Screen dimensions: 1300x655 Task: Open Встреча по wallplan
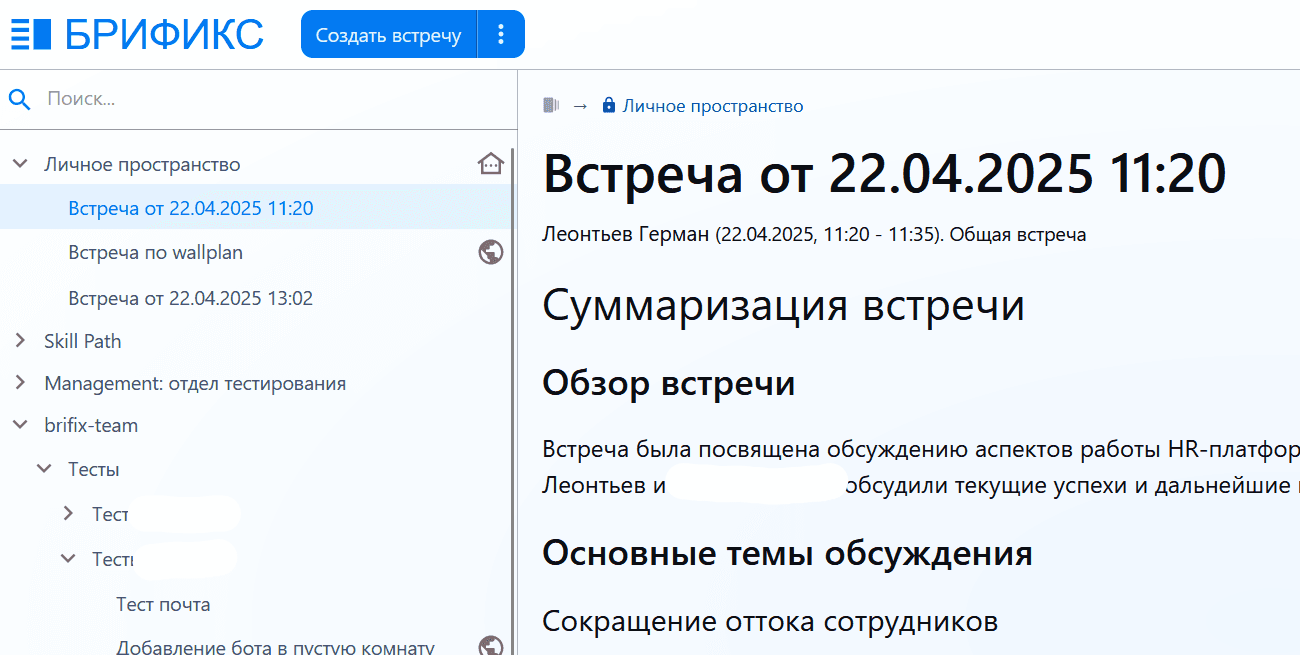tap(156, 253)
